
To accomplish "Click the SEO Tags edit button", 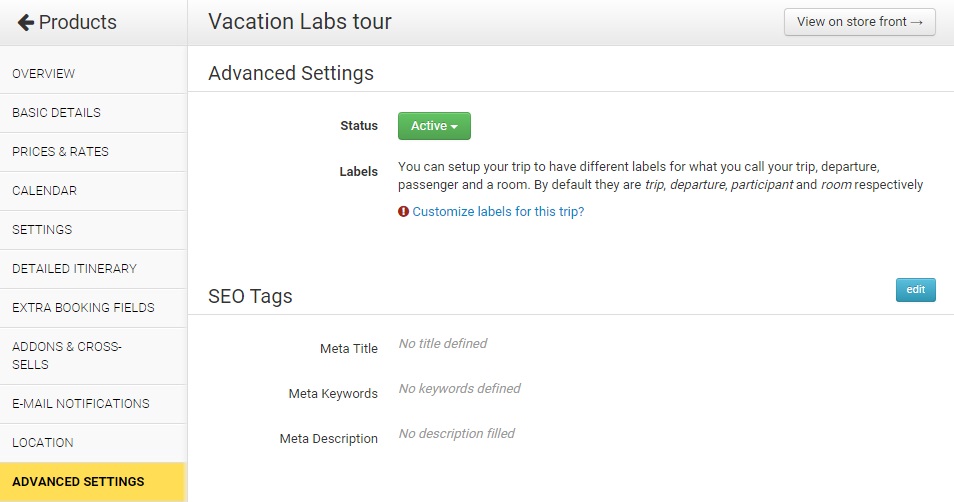I will (915, 289).
